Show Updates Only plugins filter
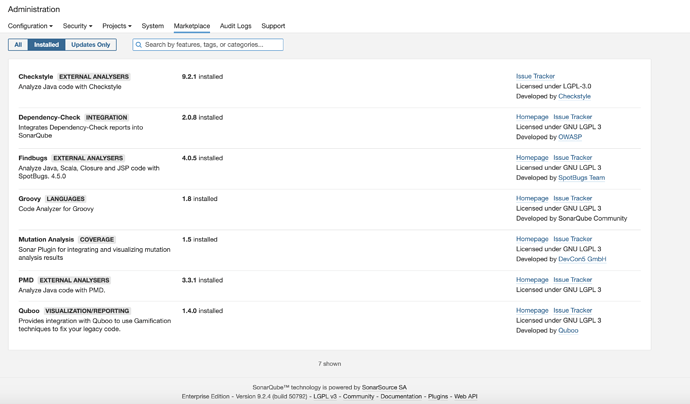 [x=91, y=44]
